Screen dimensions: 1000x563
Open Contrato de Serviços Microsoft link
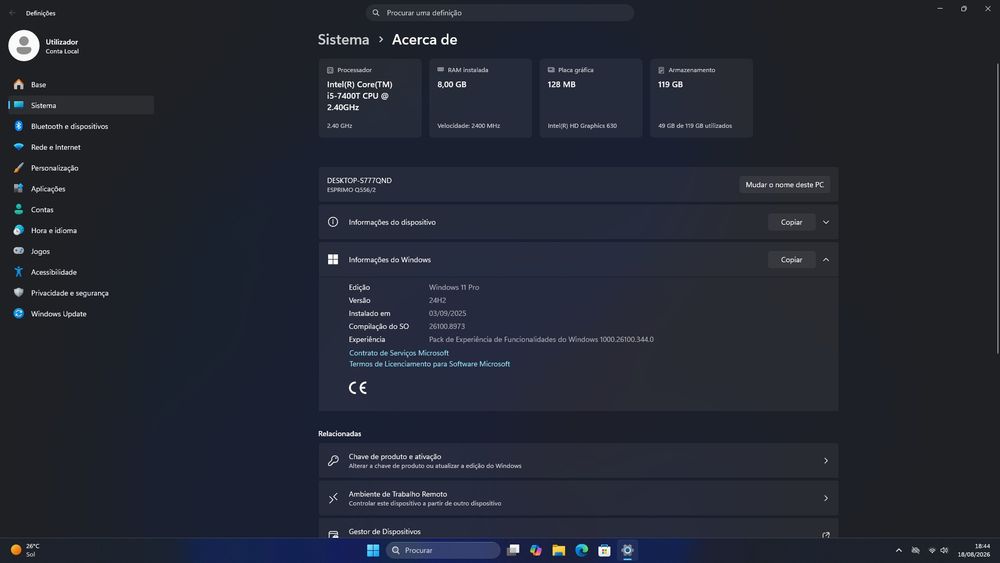pyautogui.click(x=399, y=353)
